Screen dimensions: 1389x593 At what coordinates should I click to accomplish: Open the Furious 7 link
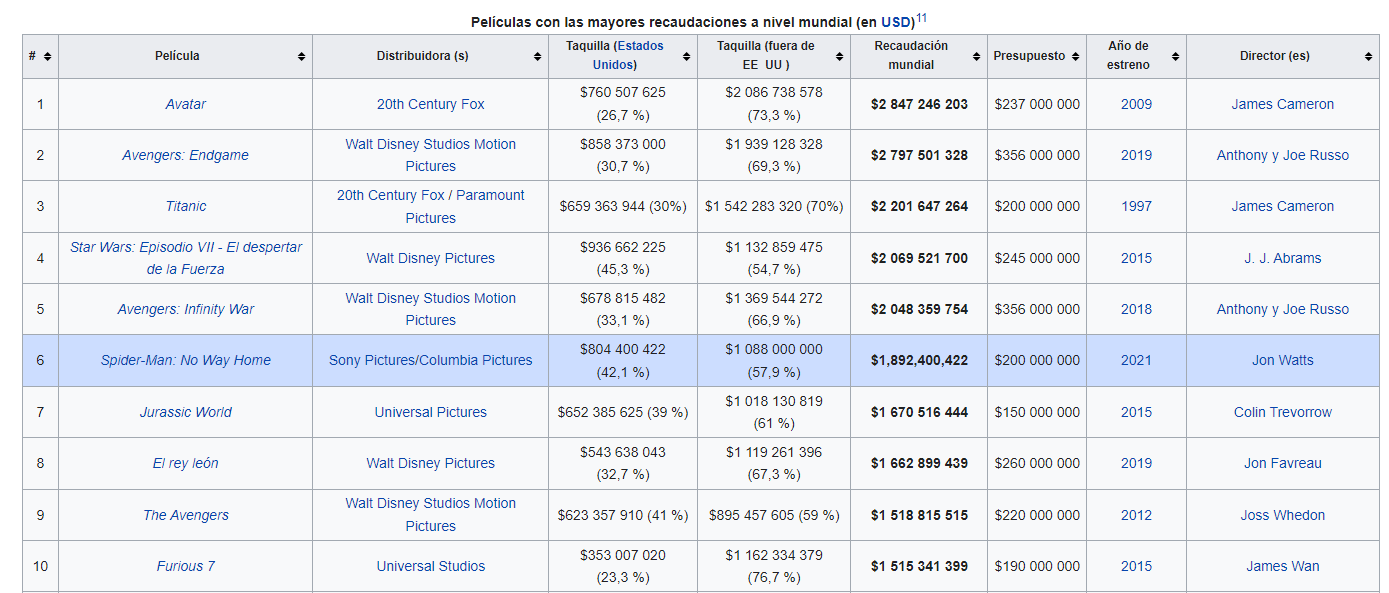pyautogui.click(x=186, y=566)
